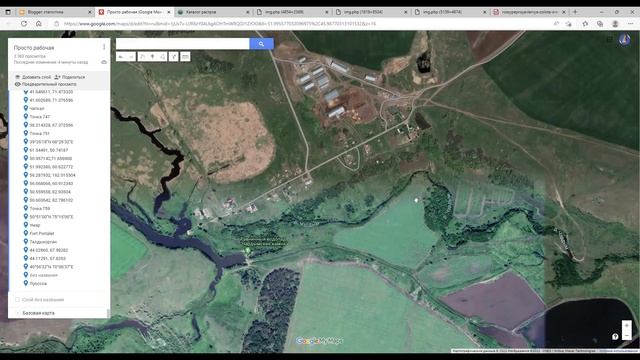Switch to the Google My Maps tab
The width and height of the screenshot is (640, 360).
click(134, 12)
